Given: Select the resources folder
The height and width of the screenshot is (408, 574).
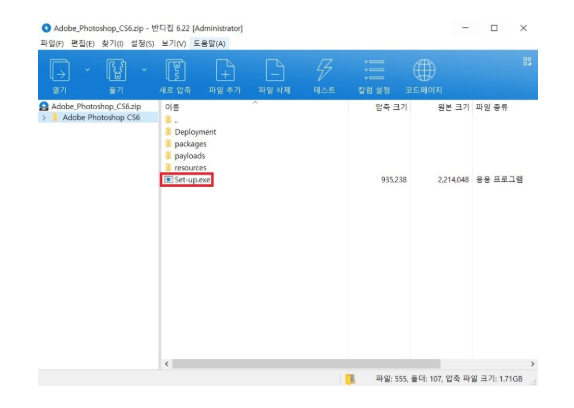Looking at the screenshot, I should coord(190,168).
